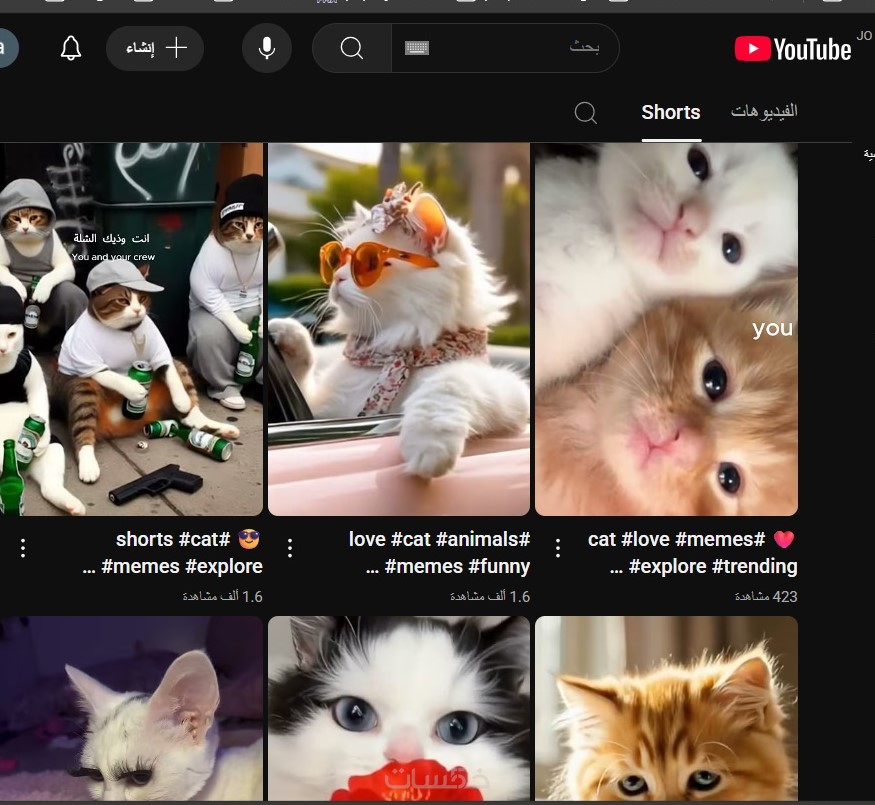Focus the search (بحث) input field

[x=505, y=48]
